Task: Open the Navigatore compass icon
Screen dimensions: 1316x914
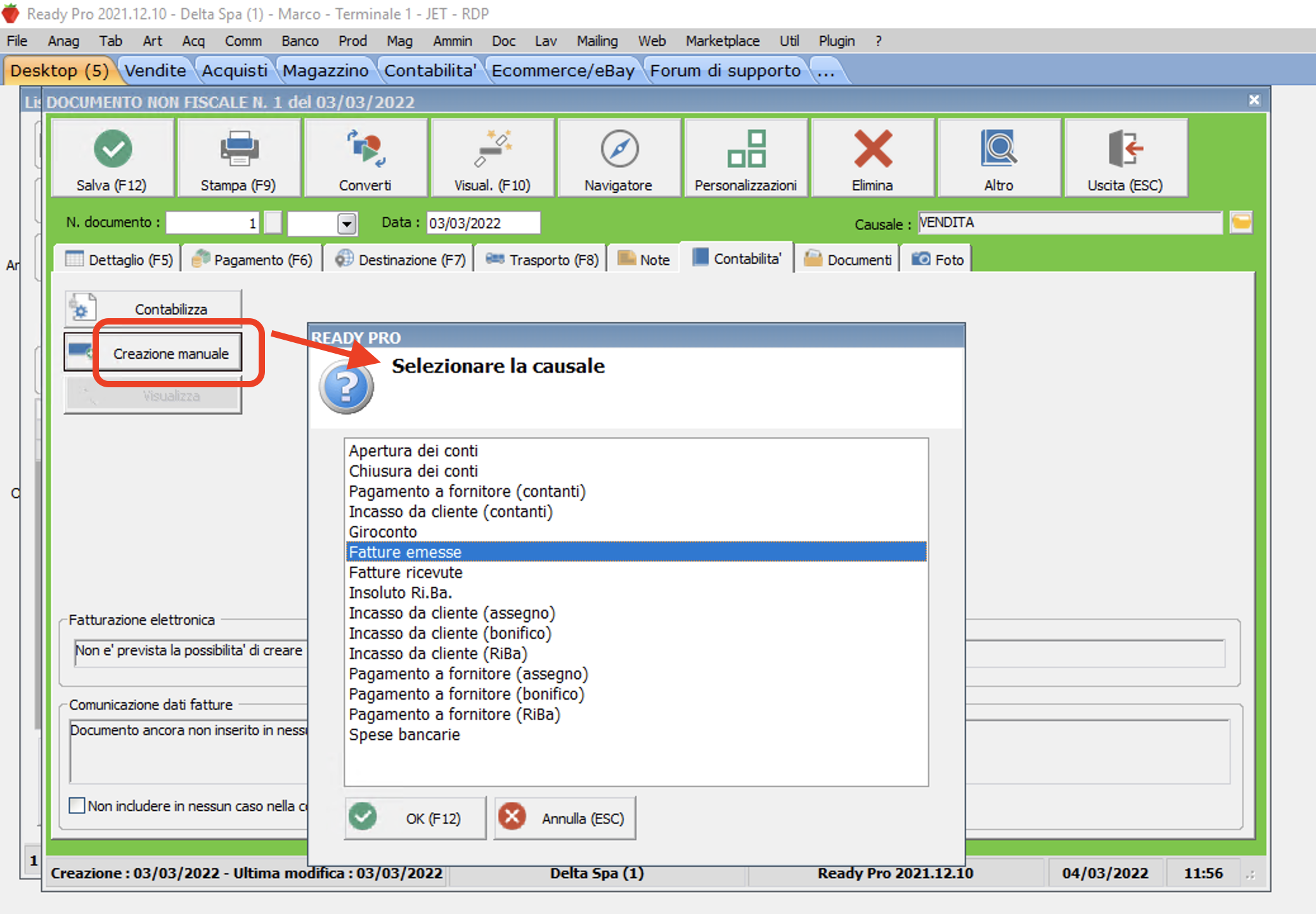Action: coord(619,148)
